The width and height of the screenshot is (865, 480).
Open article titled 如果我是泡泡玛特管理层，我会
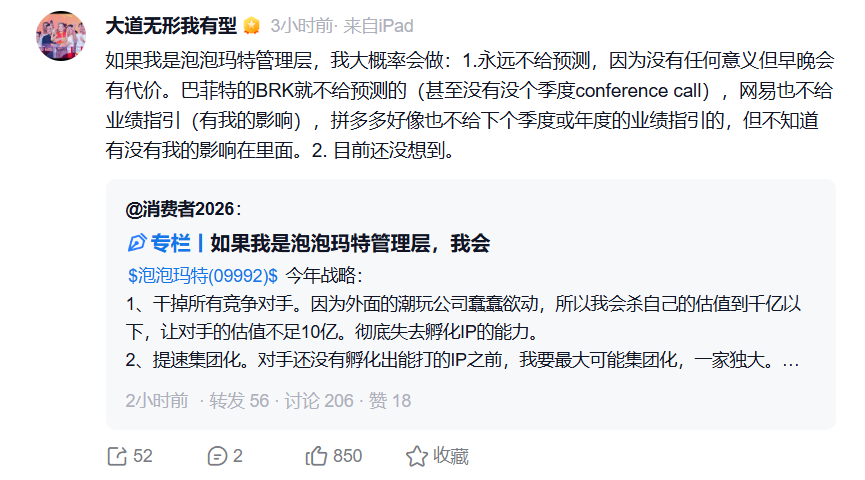click(350, 243)
